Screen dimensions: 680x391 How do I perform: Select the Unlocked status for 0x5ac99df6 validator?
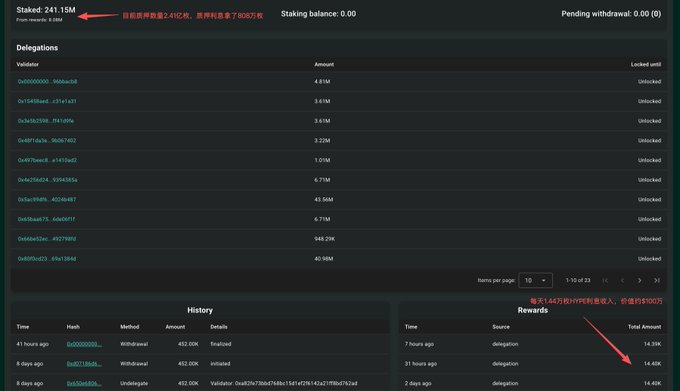pos(649,199)
